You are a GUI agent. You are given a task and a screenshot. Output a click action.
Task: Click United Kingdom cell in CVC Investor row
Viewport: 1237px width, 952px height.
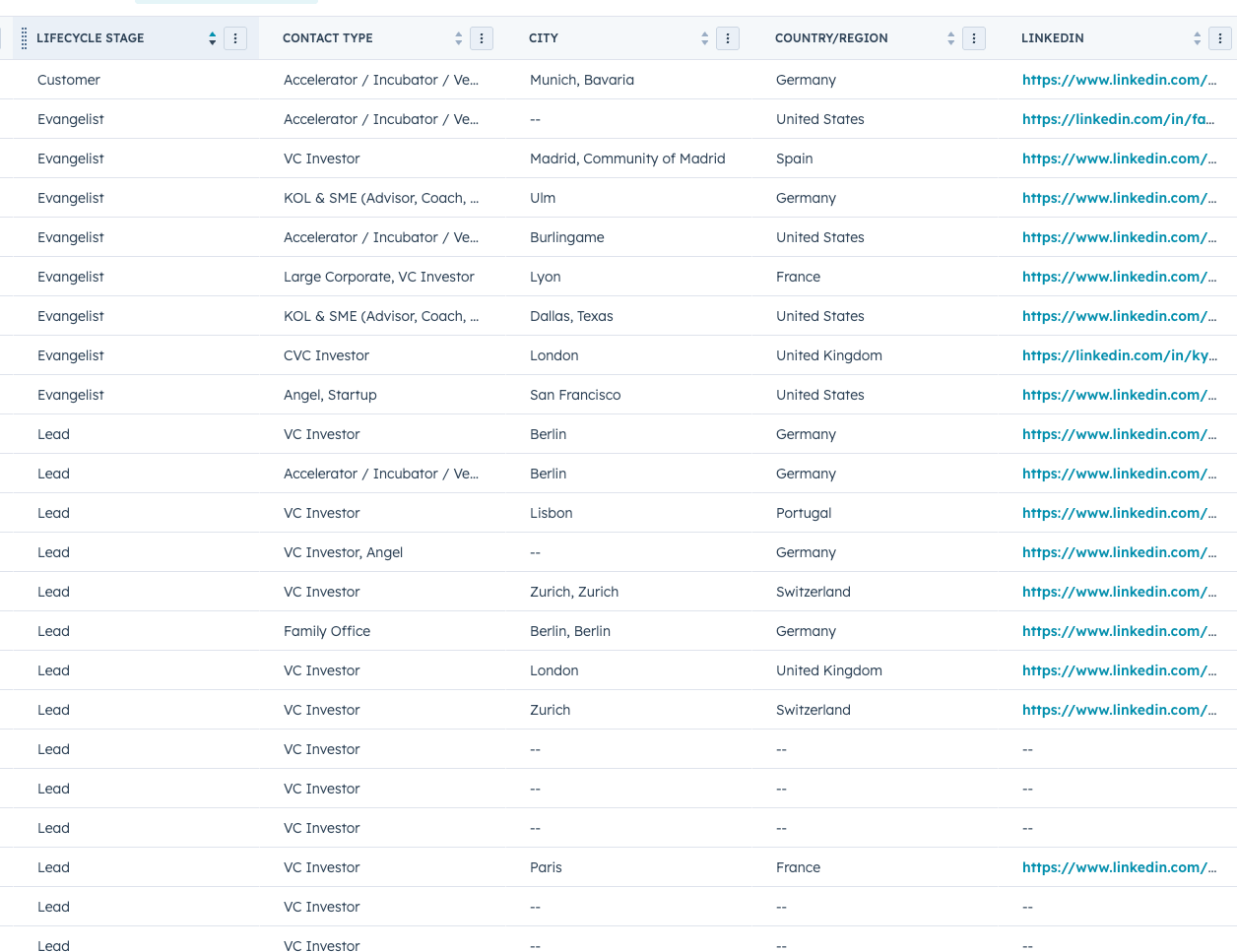pos(829,355)
